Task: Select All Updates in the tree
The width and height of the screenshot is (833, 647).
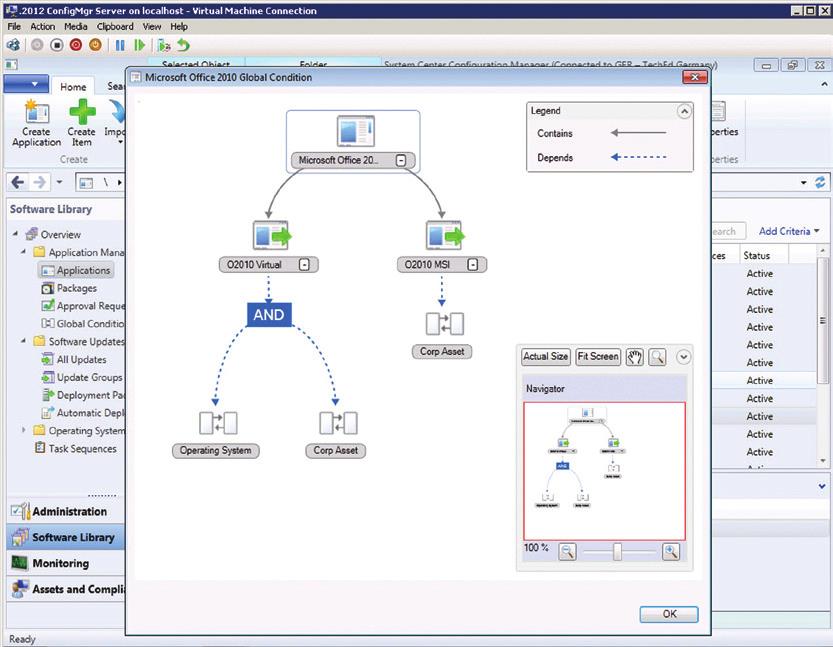Action: (74, 360)
